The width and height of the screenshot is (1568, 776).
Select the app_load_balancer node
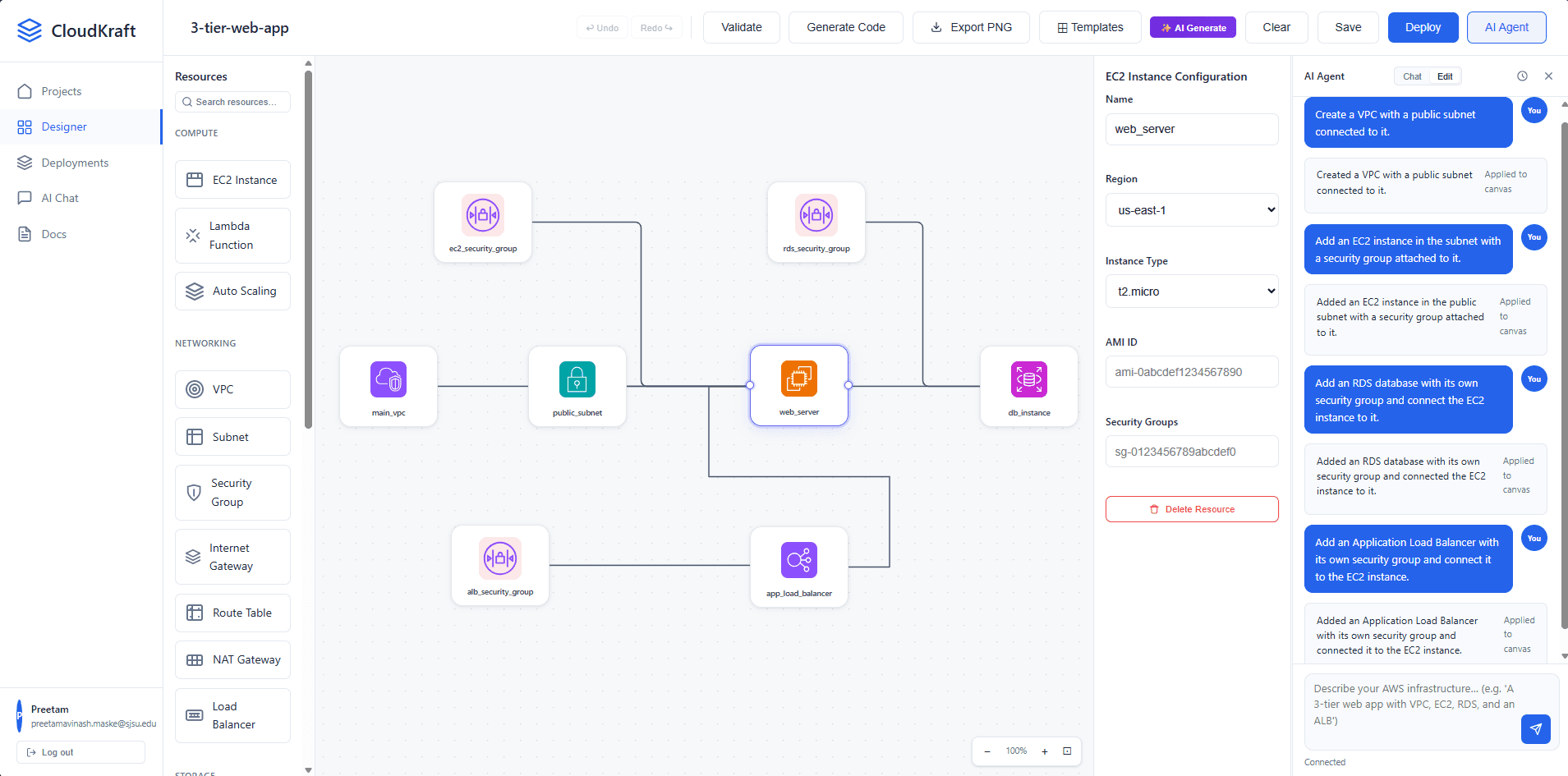coord(799,567)
